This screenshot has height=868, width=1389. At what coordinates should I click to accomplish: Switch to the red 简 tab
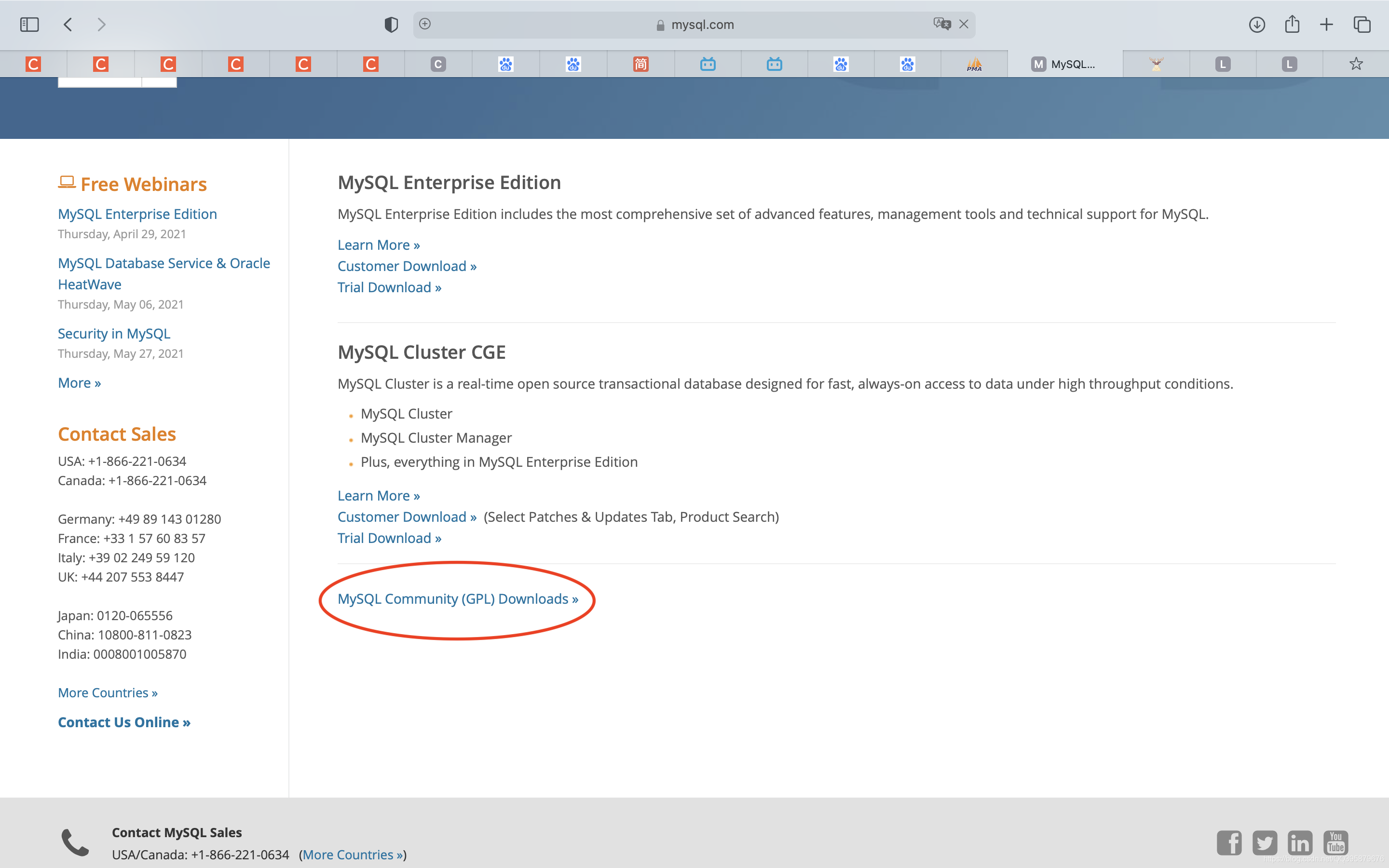tap(640, 64)
